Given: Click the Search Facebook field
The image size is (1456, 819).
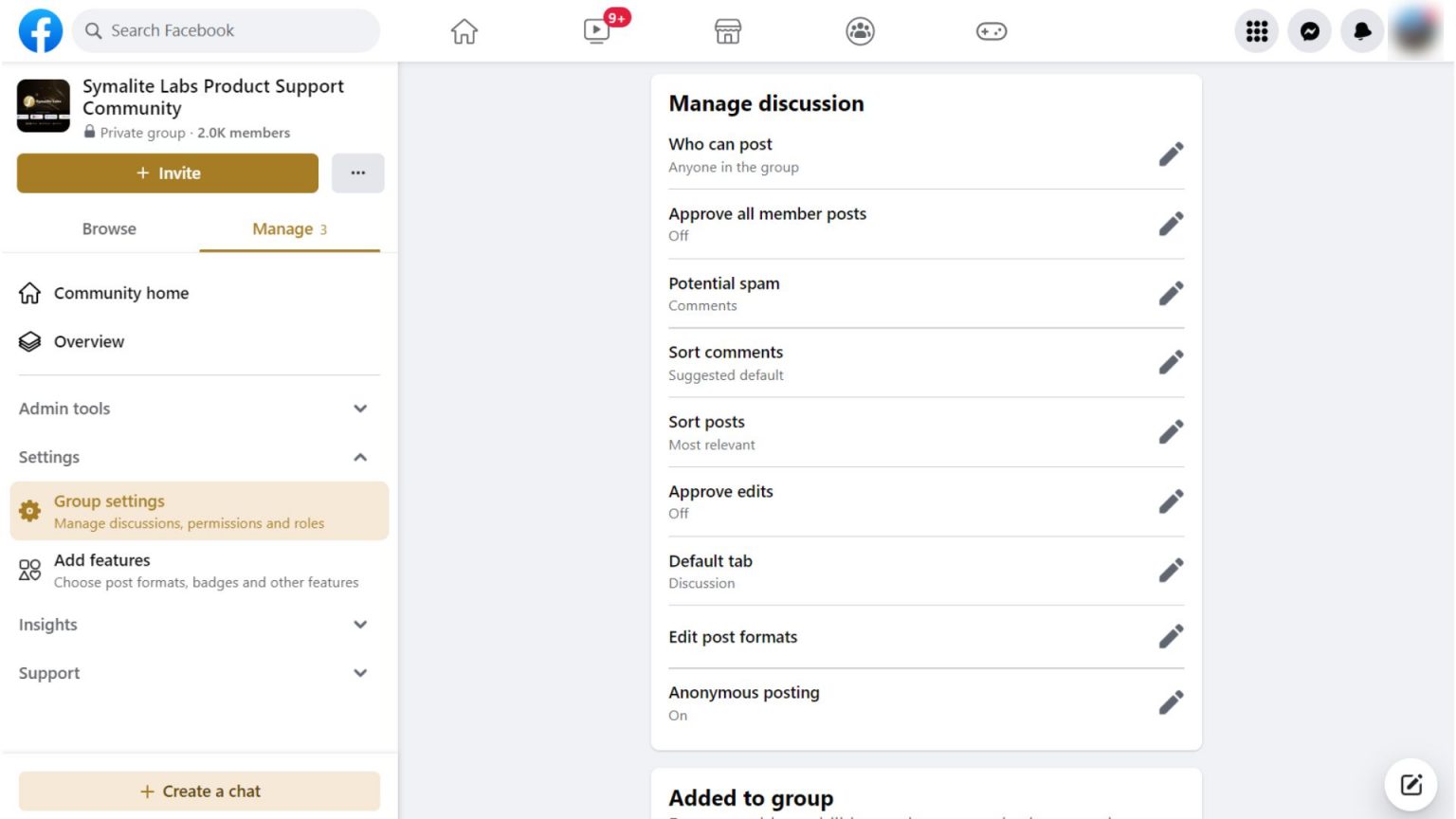Looking at the screenshot, I should click(x=226, y=30).
